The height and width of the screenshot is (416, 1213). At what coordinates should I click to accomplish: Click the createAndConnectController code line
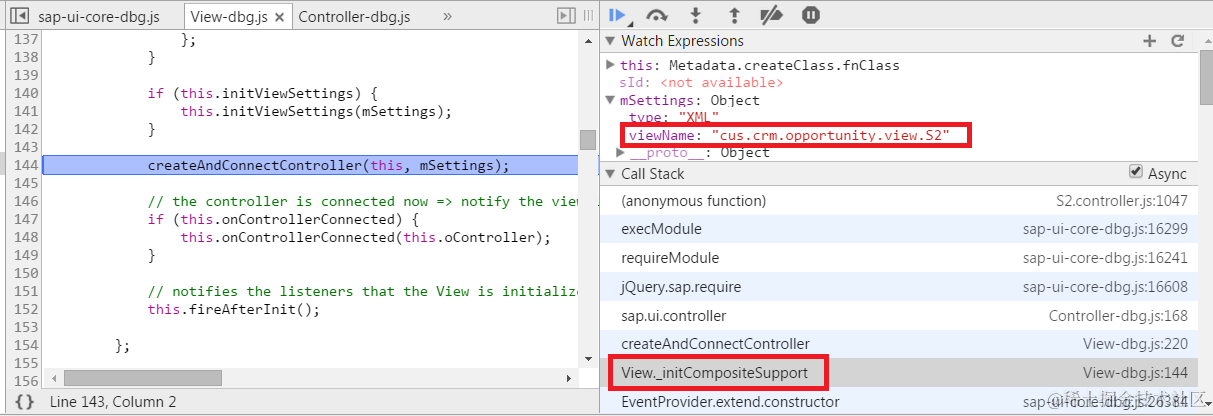click(x=328, y=165)
